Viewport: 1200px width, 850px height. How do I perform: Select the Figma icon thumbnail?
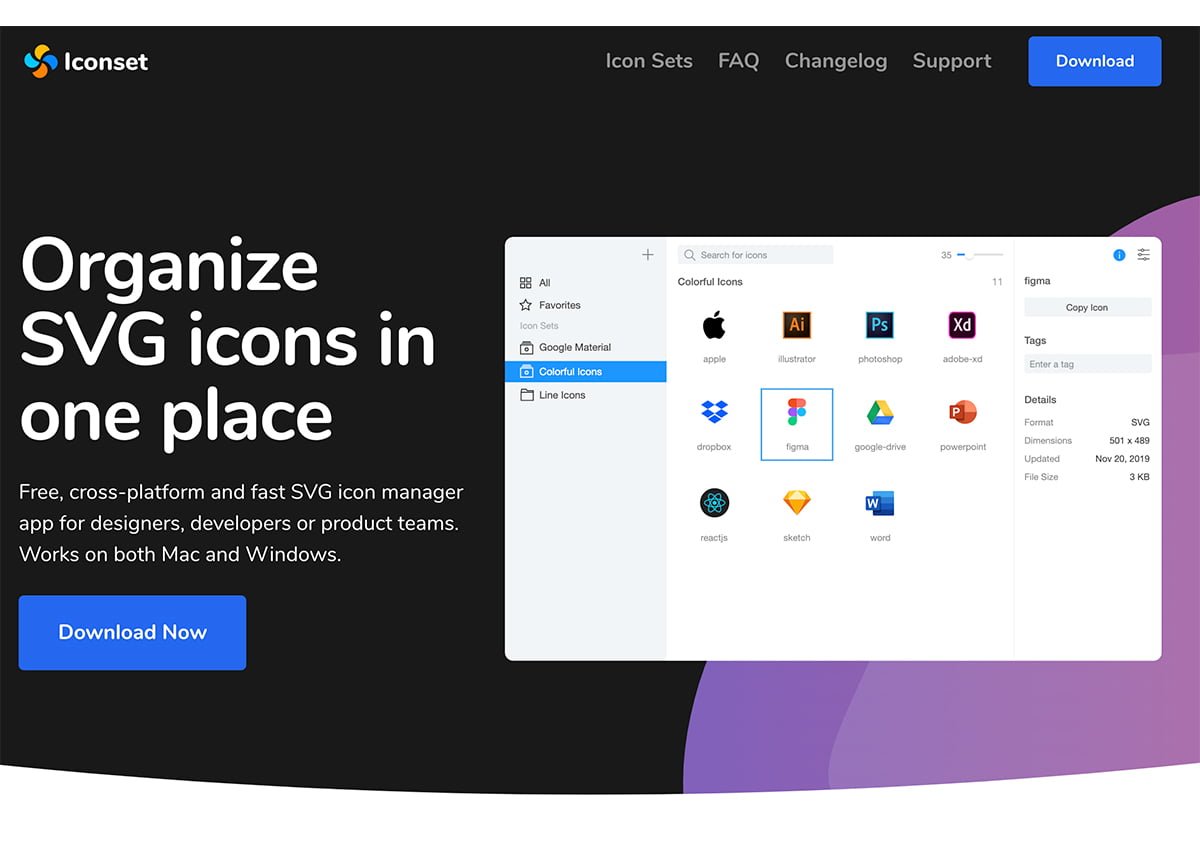[x=796, y=424]
